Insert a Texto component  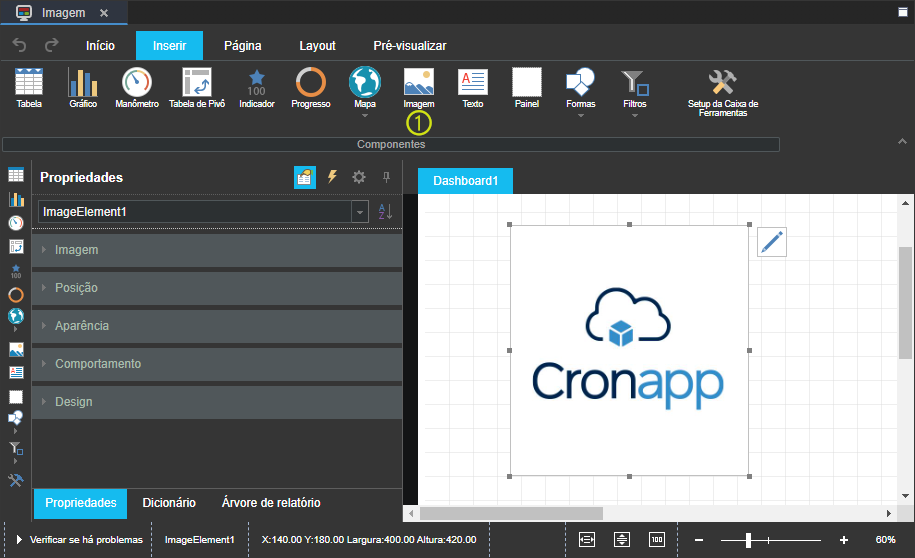pyautogui.click(x=473, y=88)
